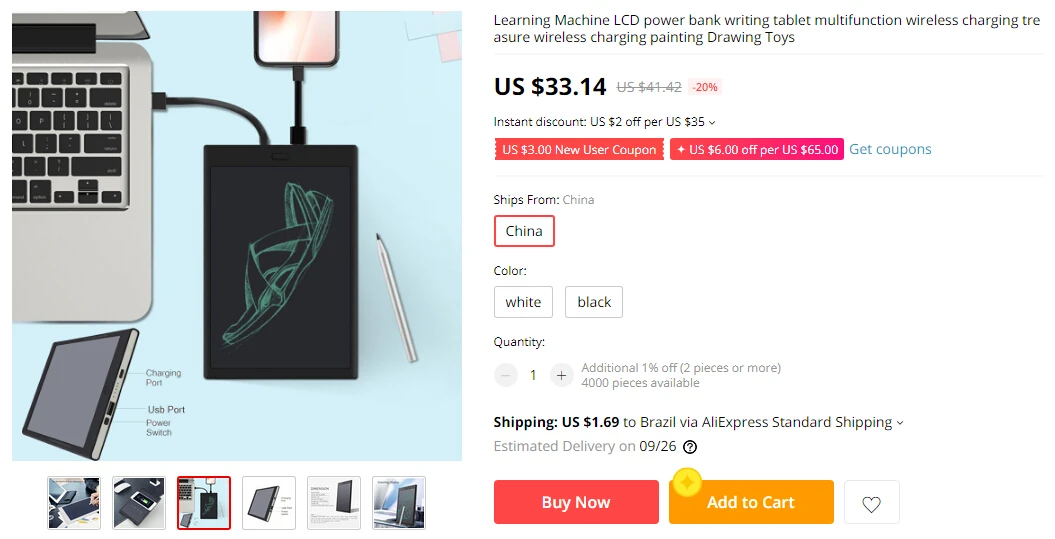View the wireless charging thumbnail image

[139, 503]
